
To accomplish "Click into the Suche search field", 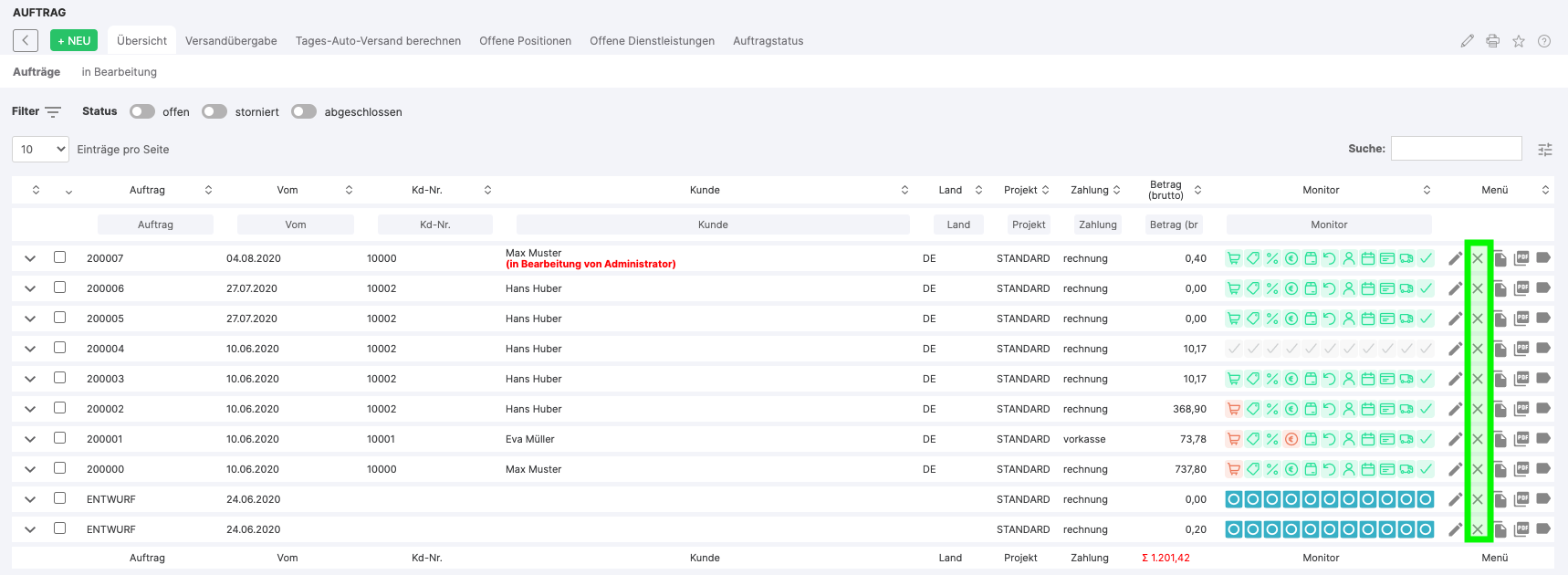I will click(1456, 148).
